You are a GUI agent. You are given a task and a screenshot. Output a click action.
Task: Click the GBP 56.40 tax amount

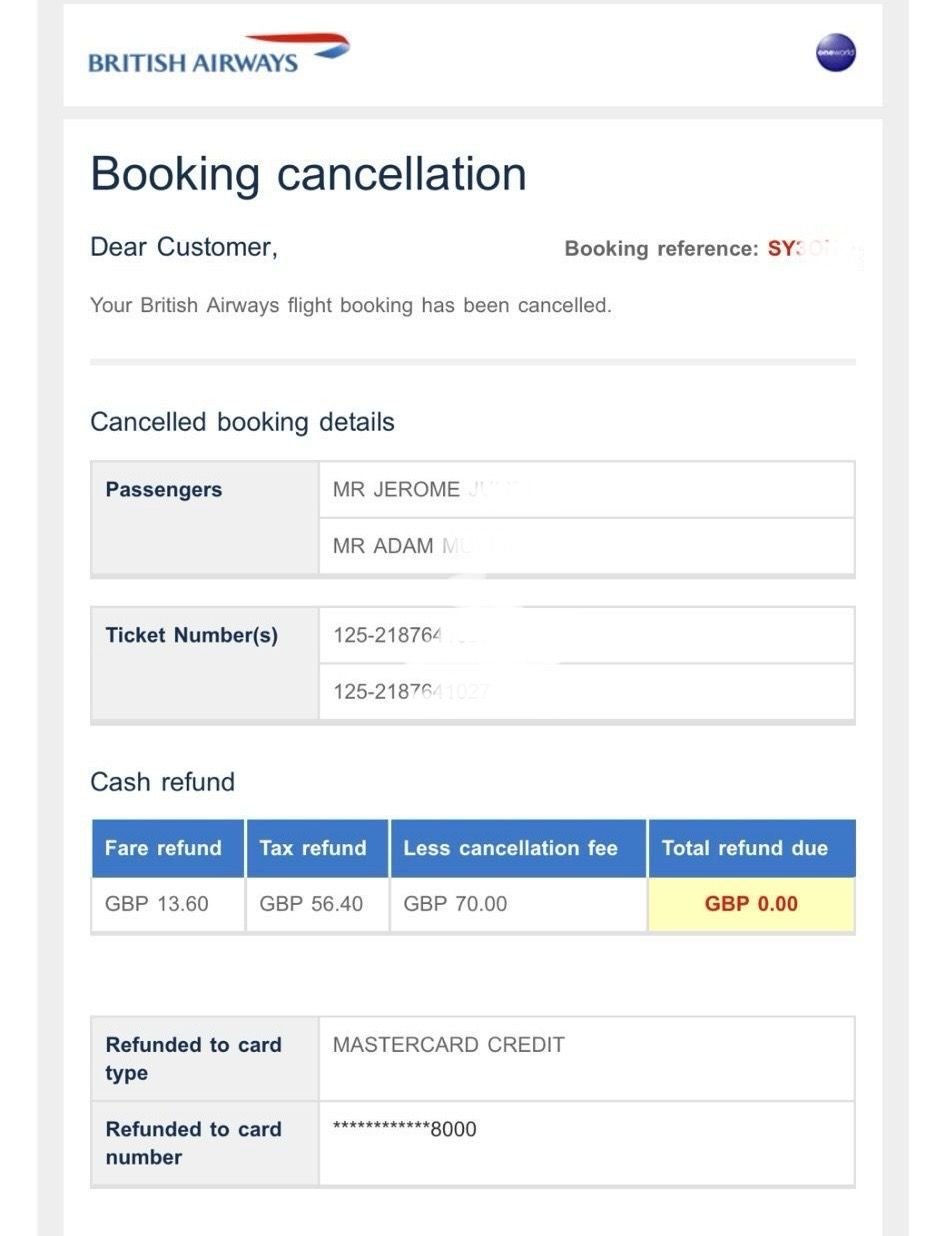(x=311, y=904)
